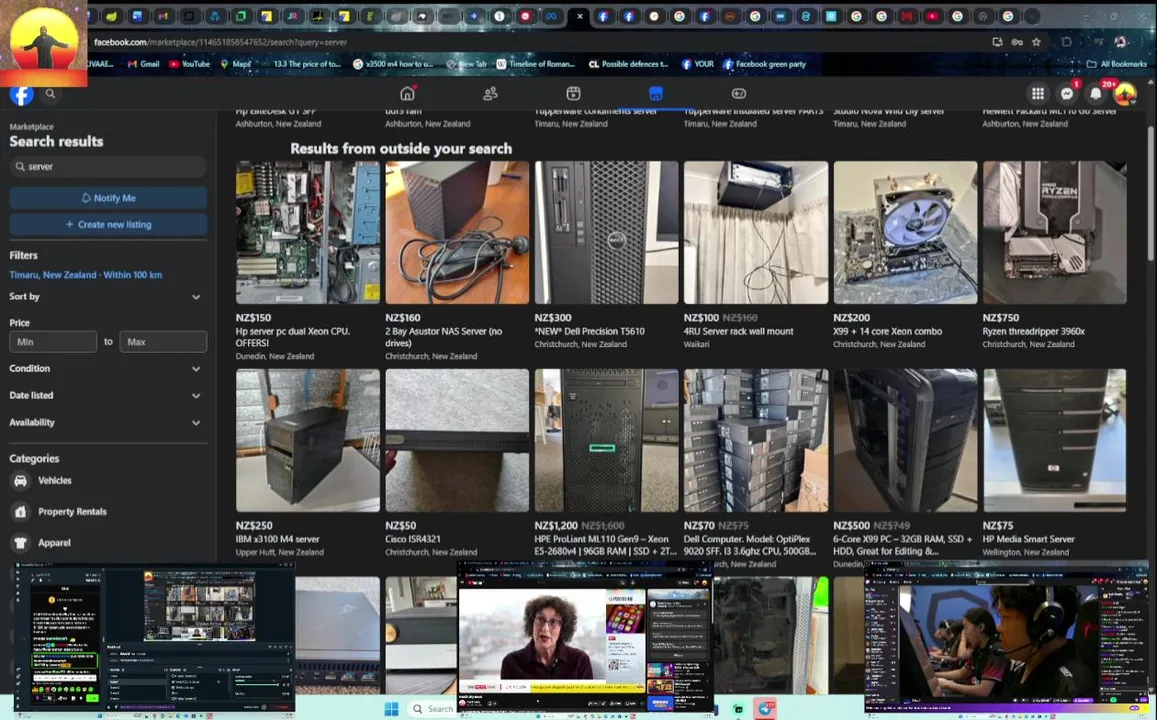Click the Min price field

tap(52, 342)
